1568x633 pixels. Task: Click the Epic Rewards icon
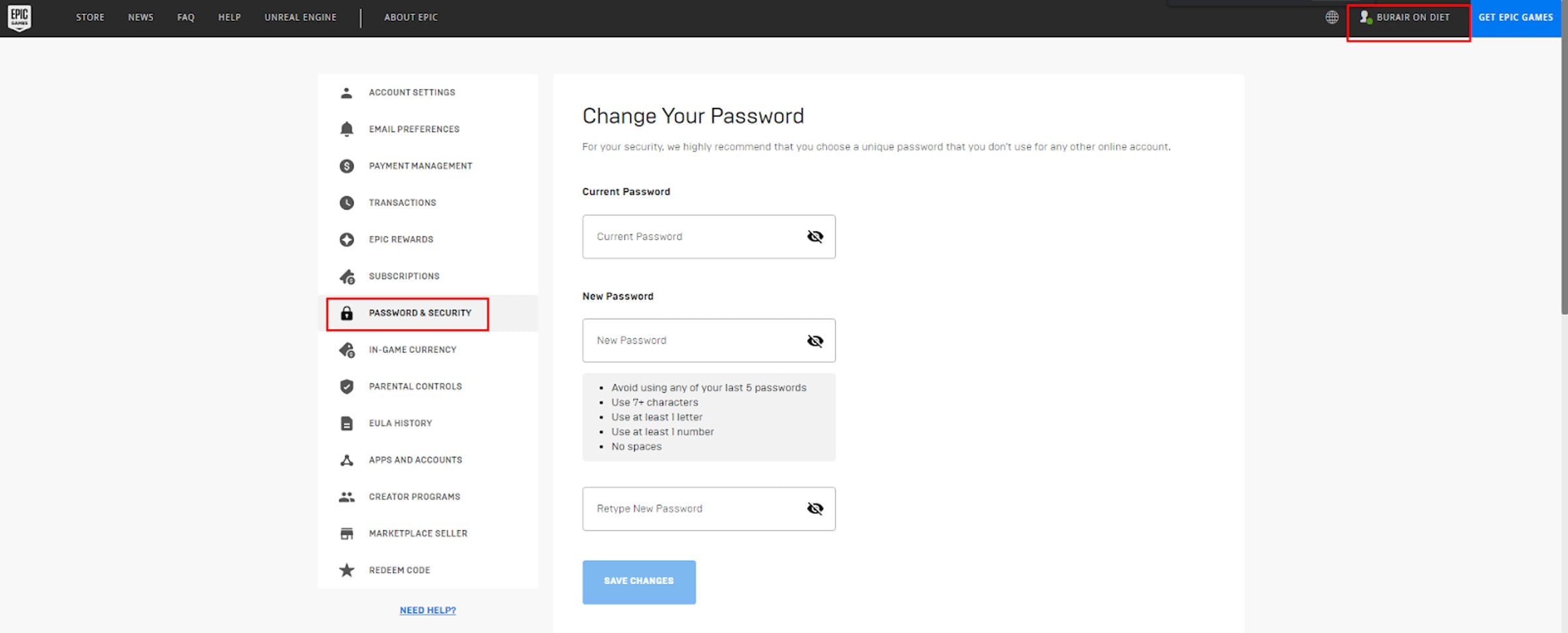pos(346,239)
